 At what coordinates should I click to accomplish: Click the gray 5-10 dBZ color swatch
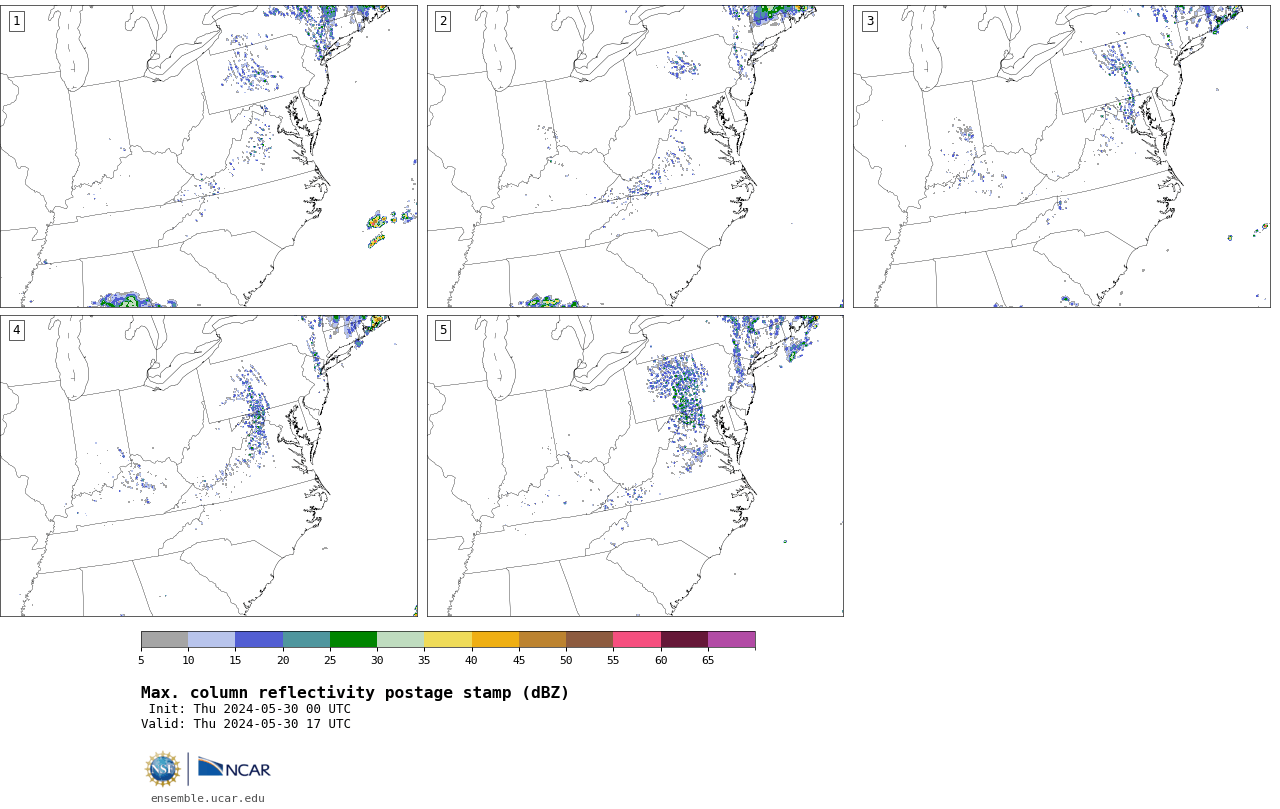coord(164,640)
